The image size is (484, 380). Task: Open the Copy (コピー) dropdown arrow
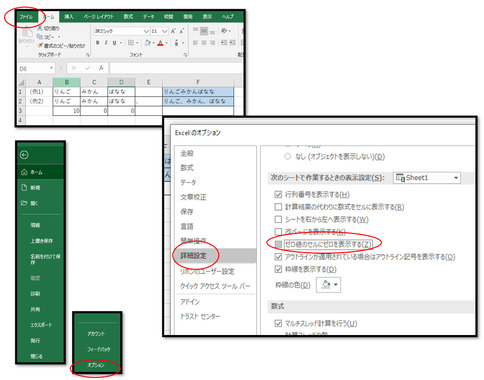tap(59, 37)
